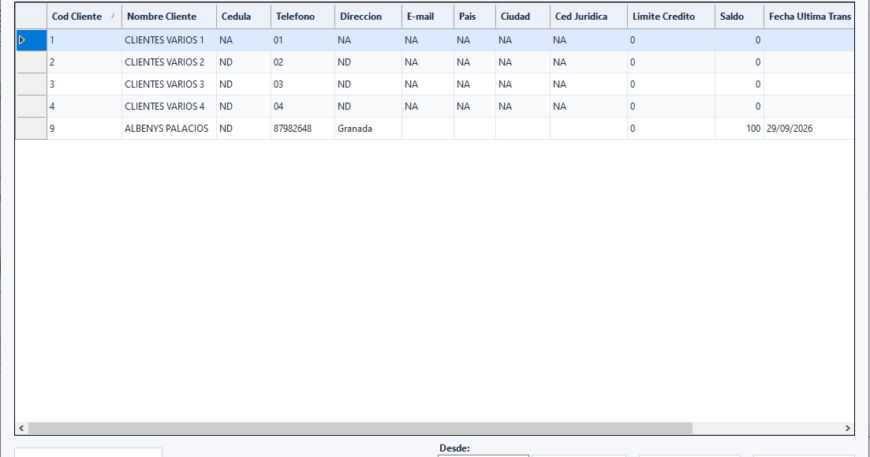Click the Nombre Cliente column header

[169, 17]
